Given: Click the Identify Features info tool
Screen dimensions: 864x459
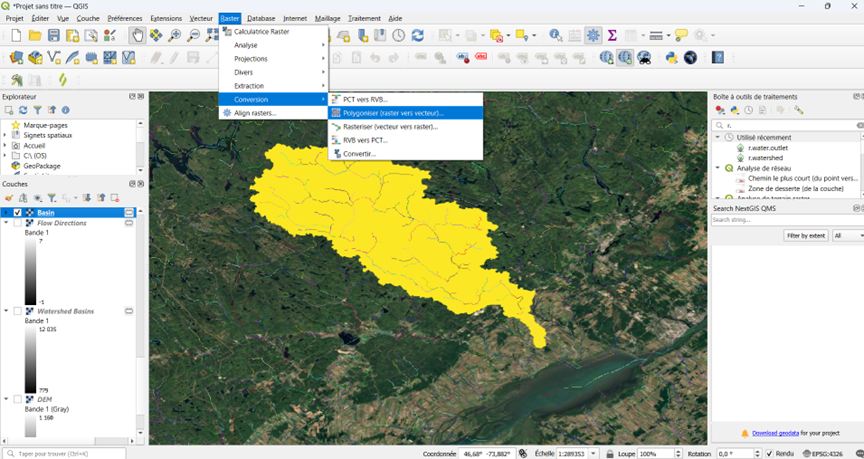Looking at the screenshot, I should [x=556, y=36].
